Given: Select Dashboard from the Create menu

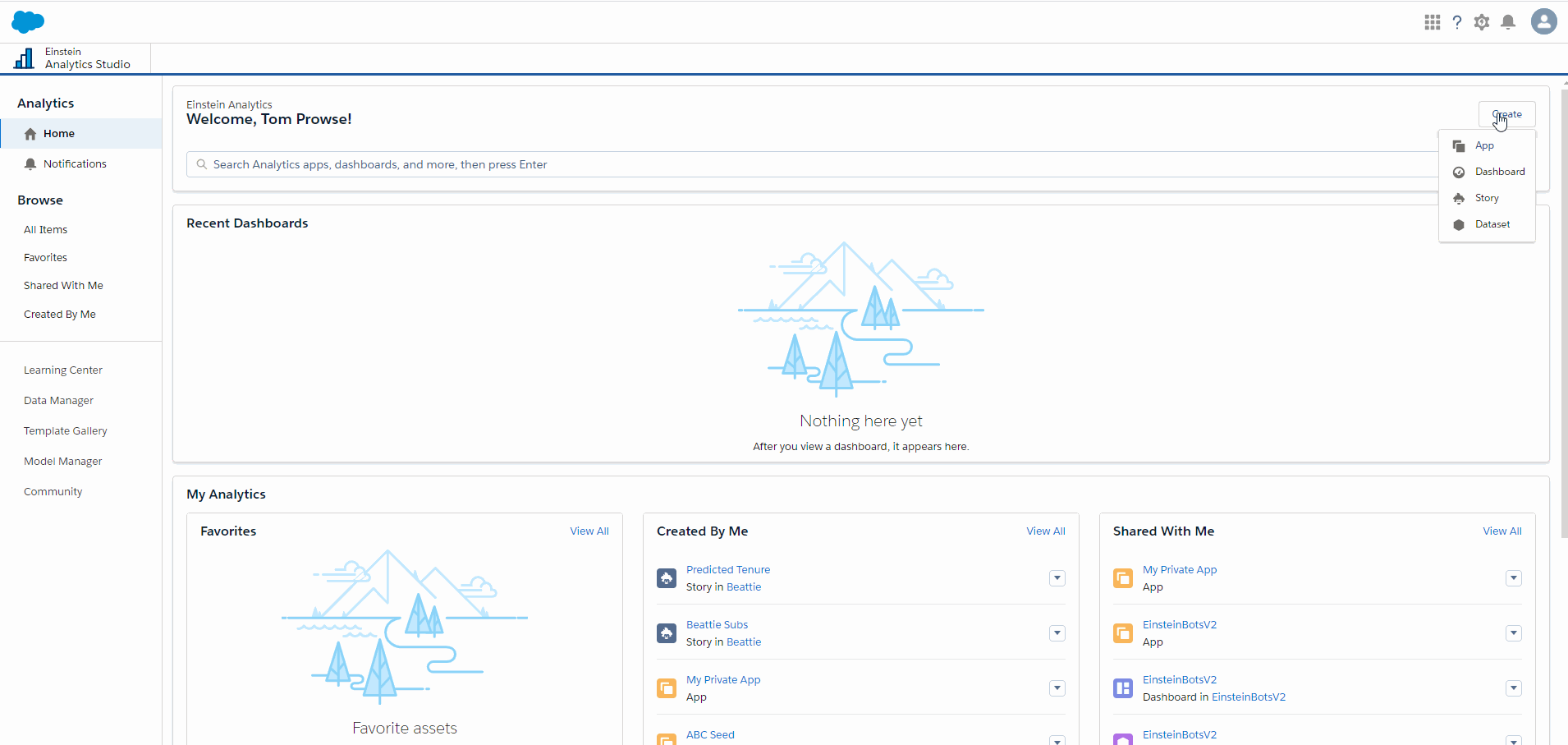Looking at the screenshot, I should tap(1487, 172).
